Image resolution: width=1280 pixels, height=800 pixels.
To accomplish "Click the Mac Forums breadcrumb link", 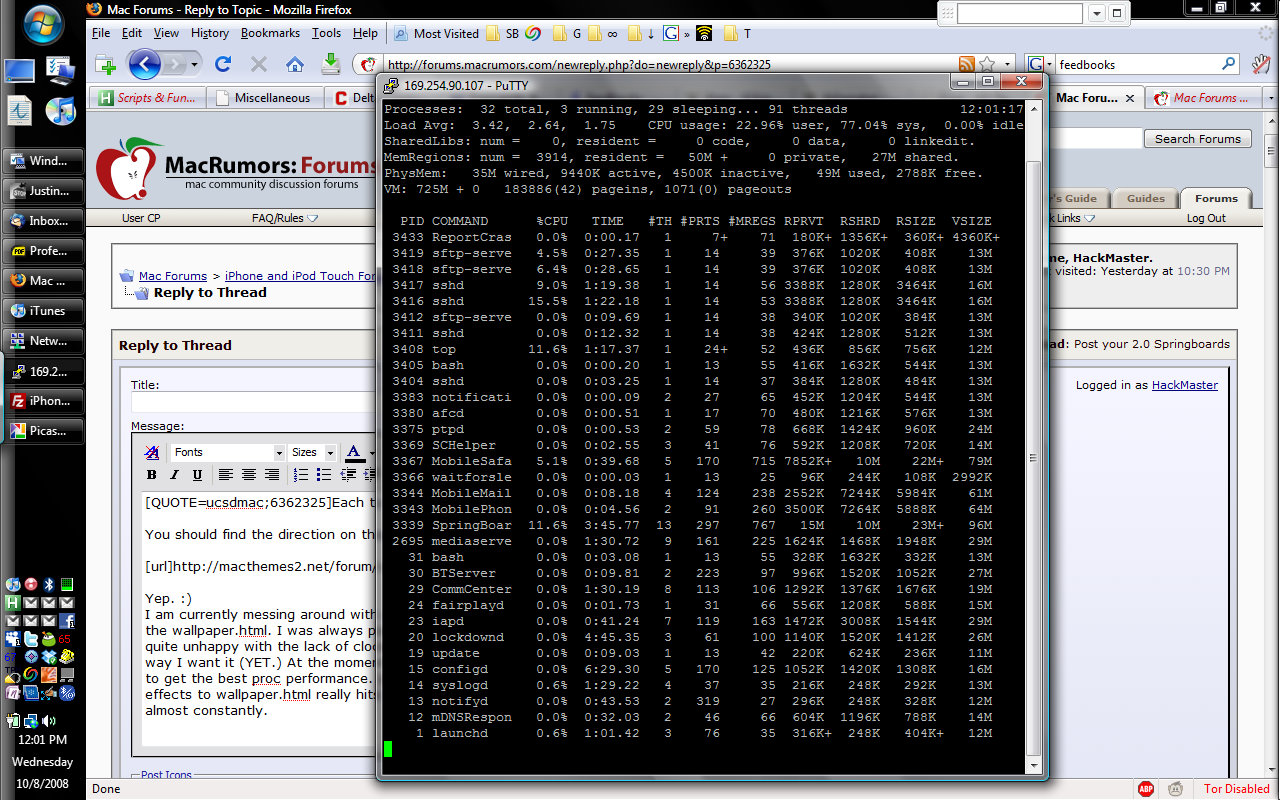I will click(173, 276).
